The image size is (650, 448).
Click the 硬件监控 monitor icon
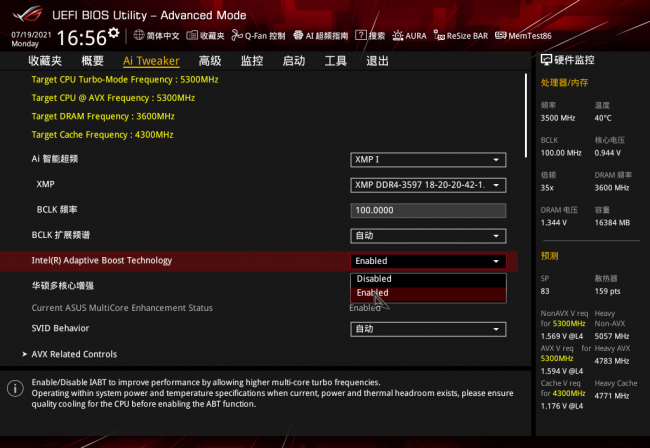coord(546,60)
